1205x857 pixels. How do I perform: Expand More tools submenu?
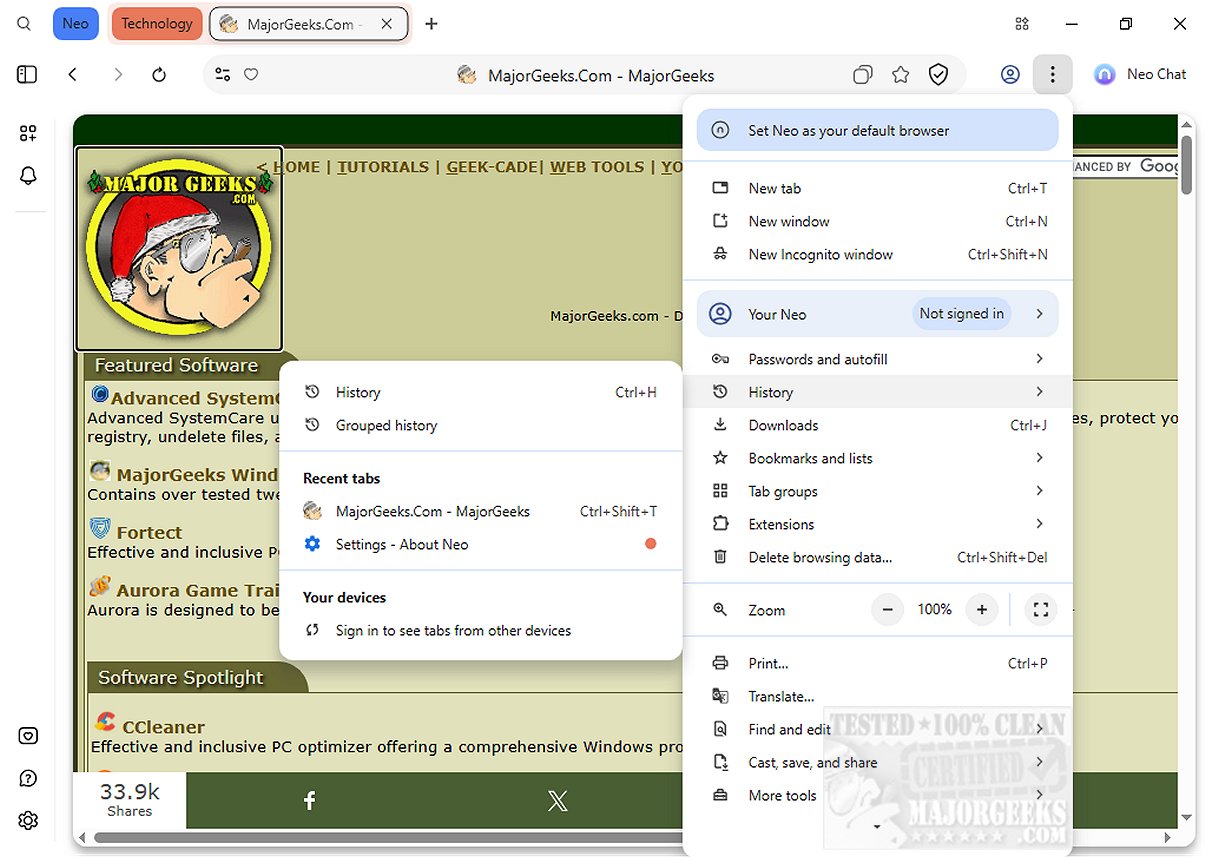877,795
